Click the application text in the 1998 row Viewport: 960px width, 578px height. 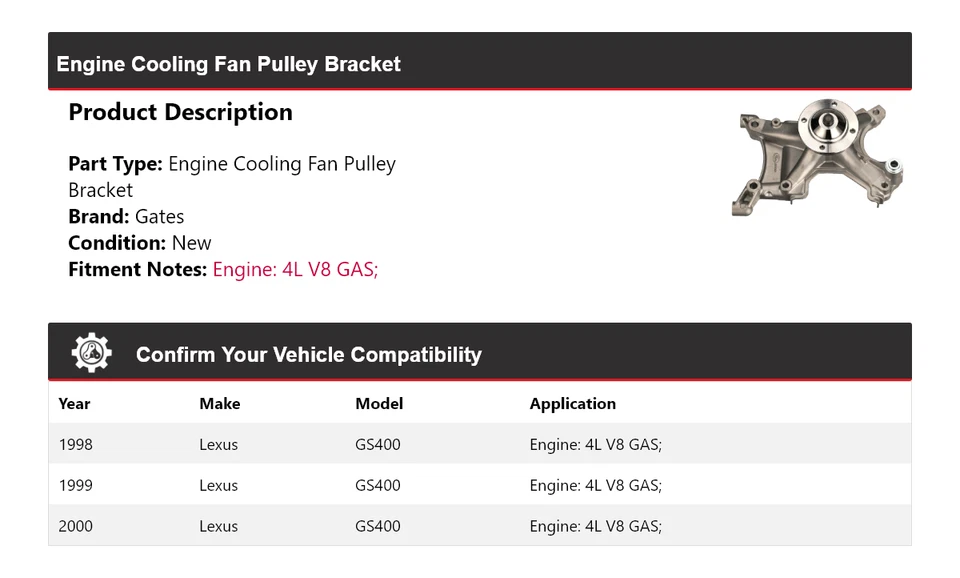click(595, 444)
